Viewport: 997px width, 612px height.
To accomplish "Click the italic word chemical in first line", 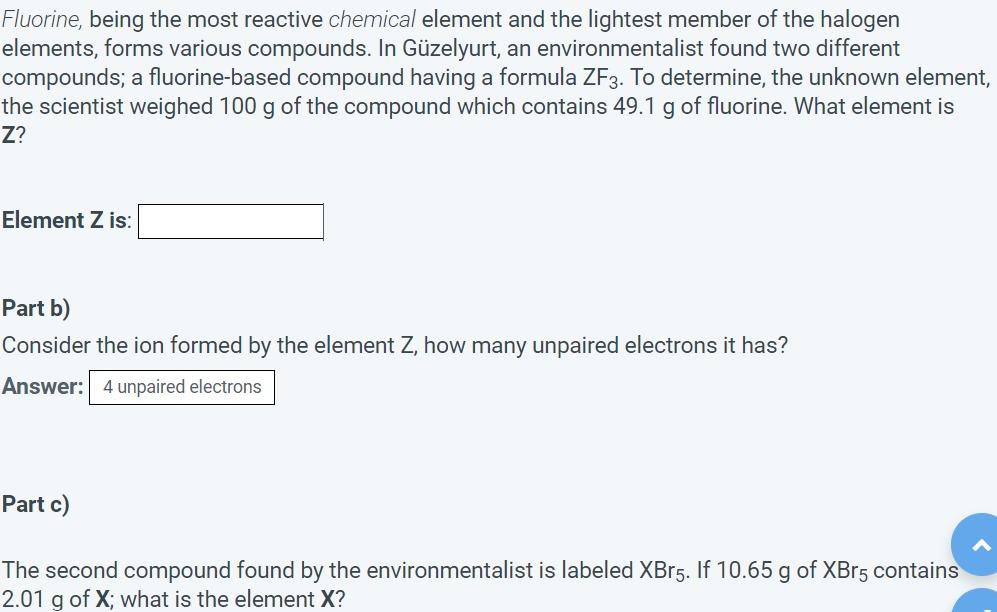I will [372, 19].
